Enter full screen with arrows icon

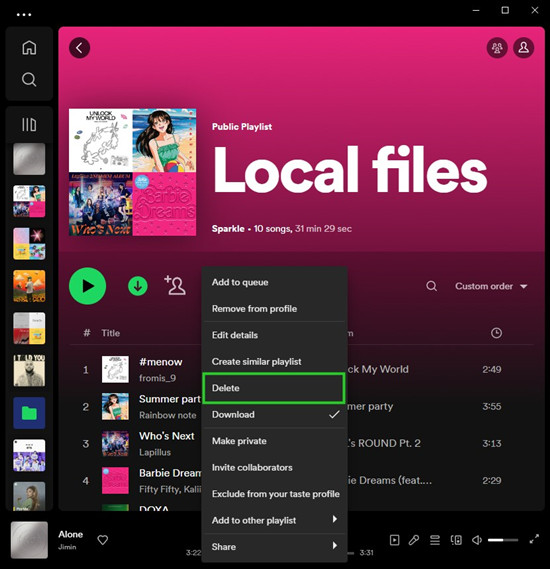(534, 539)
